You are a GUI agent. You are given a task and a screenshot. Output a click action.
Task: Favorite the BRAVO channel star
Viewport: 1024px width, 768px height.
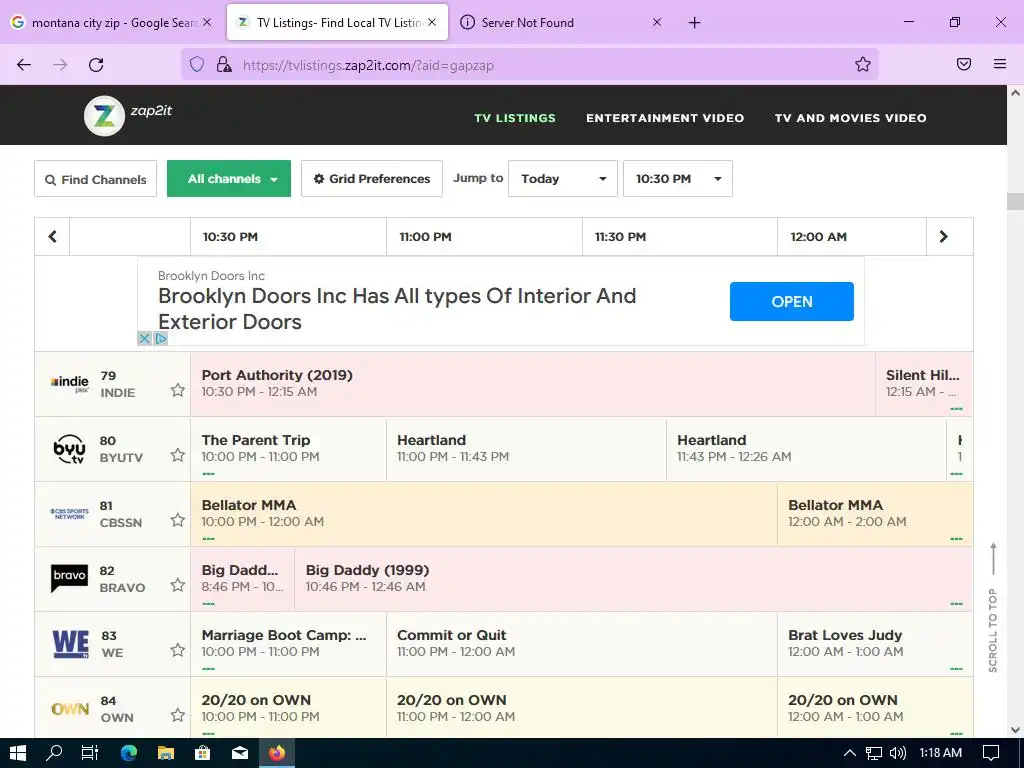tap(178, 585)
